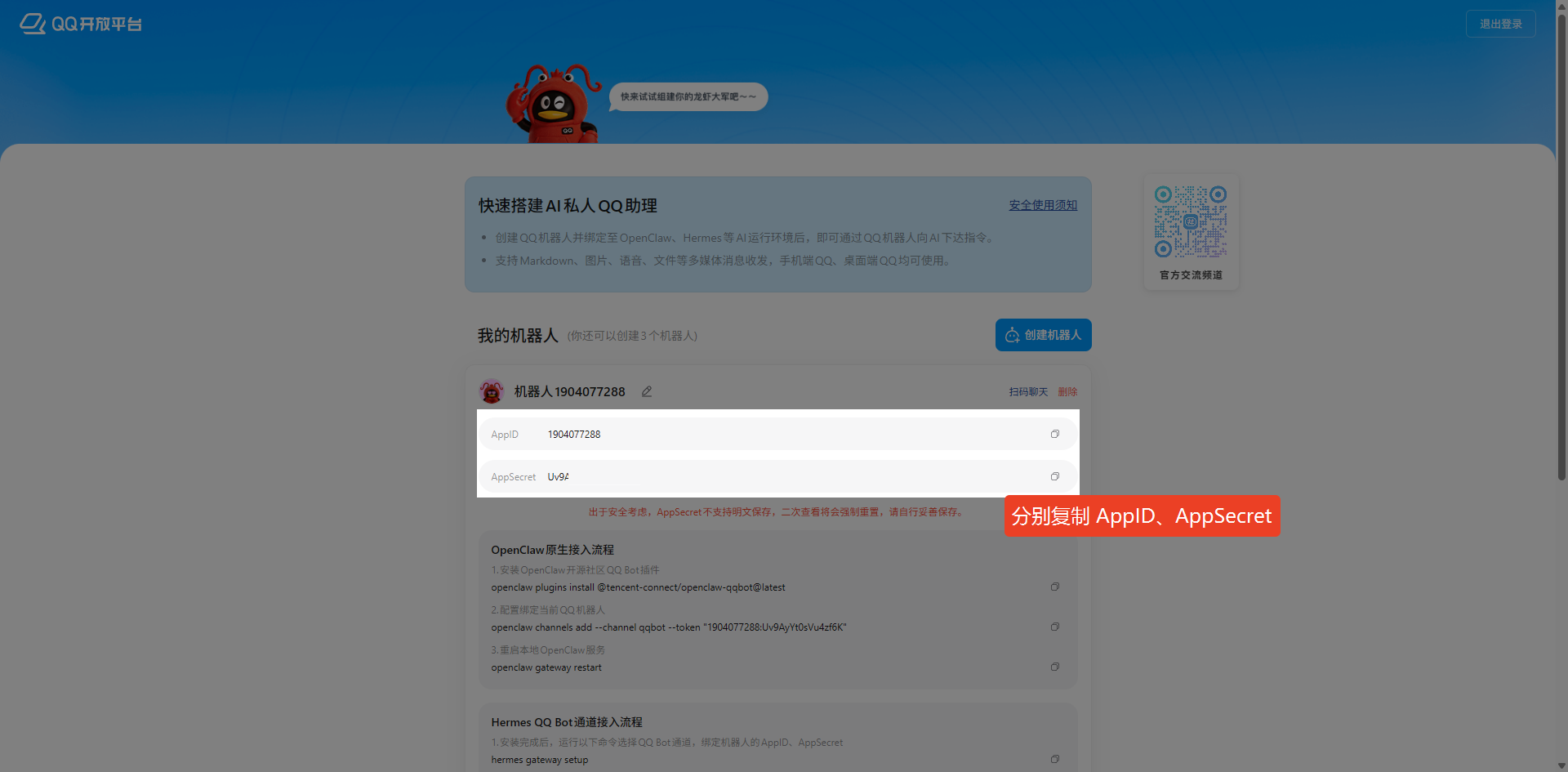This screenshot has width=1568, height=772.
Task: Click the 快来试试组建你的龙虾大军吧 speech bubble
Action: [688, 96]
